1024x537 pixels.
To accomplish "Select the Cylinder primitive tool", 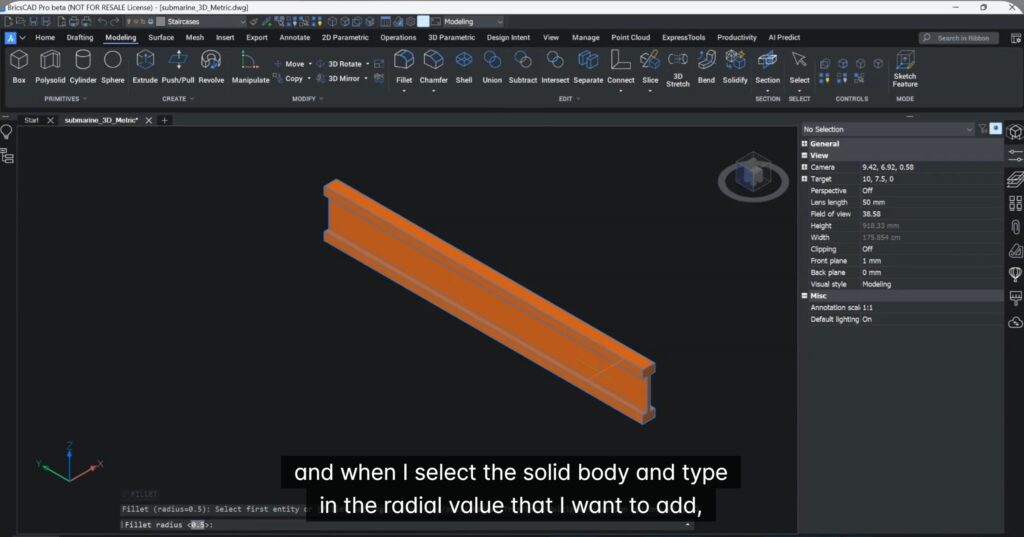I will click(x=83, y=67).
